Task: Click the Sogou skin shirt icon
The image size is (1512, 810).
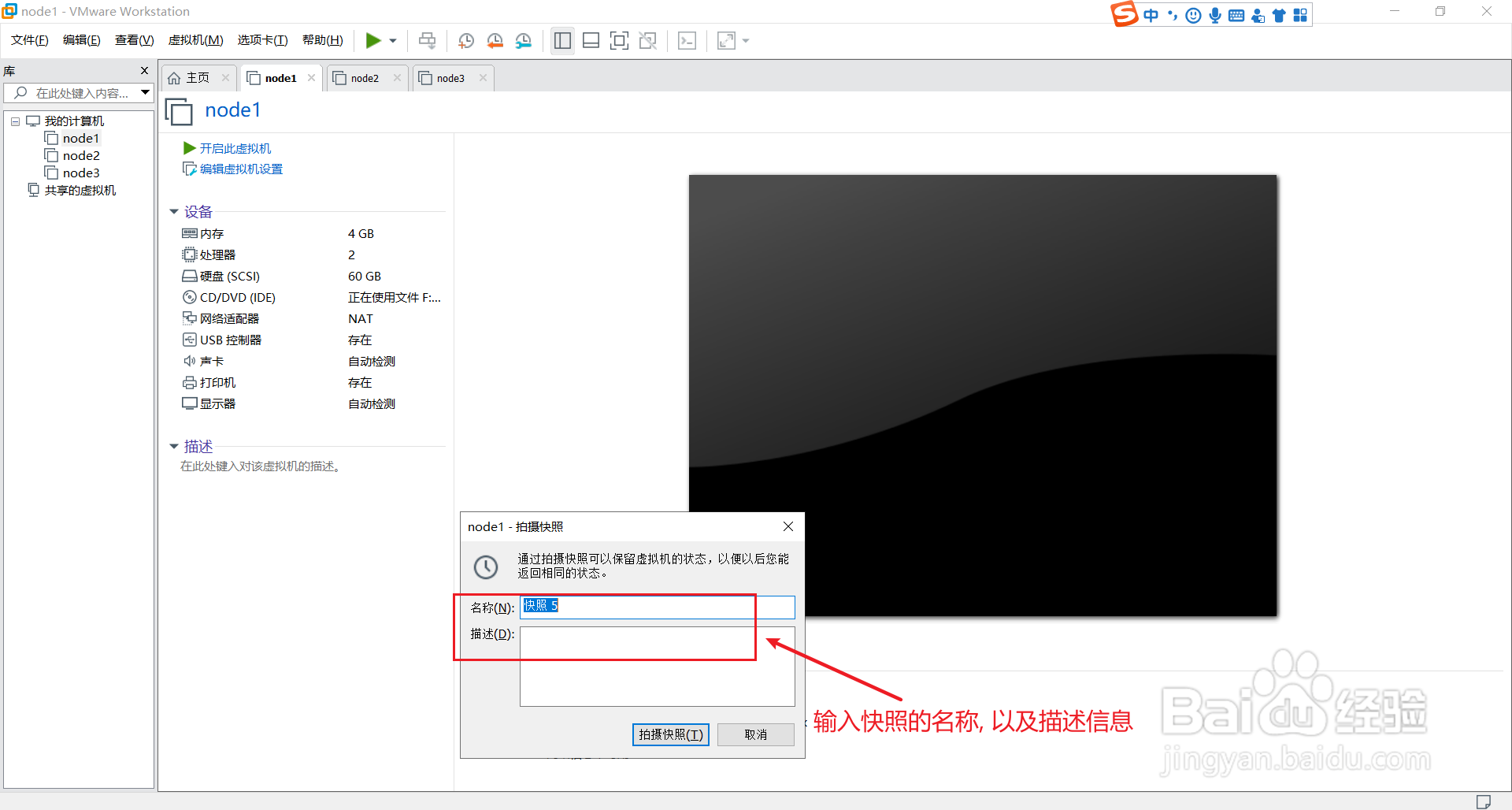Action: [1279, 16]
